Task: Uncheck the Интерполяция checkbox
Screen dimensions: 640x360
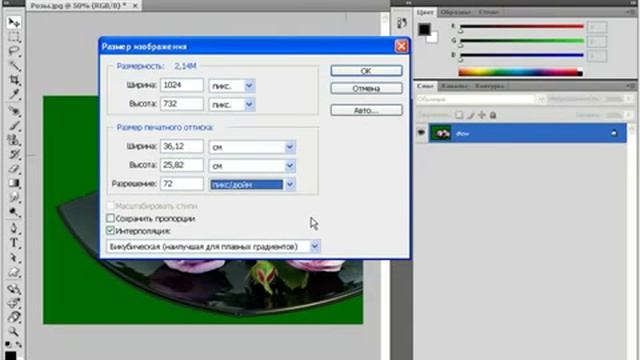Action: [110, 231]
